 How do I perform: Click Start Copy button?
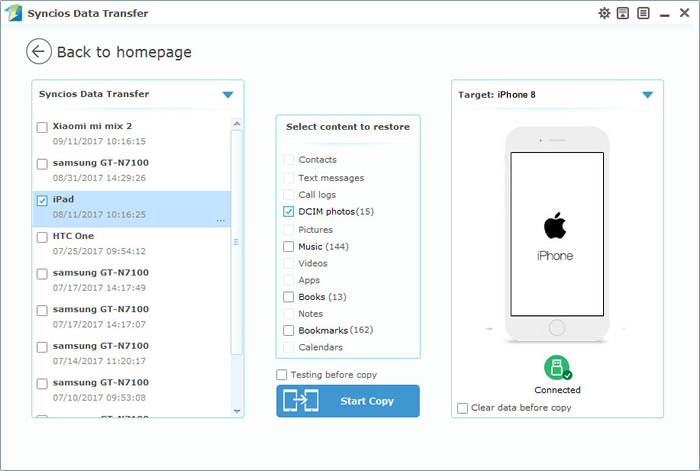click(x=348, y=401)
